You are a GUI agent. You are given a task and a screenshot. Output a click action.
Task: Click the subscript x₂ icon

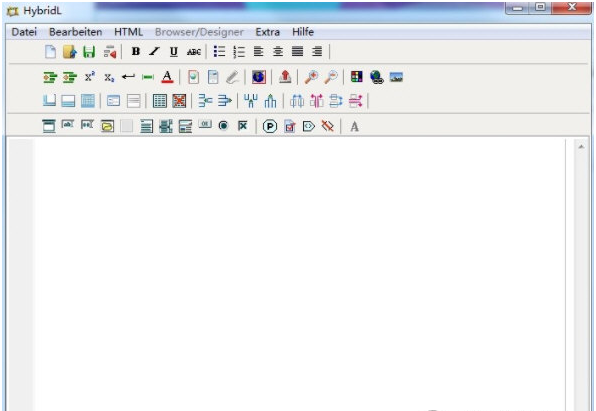[109, 78]
